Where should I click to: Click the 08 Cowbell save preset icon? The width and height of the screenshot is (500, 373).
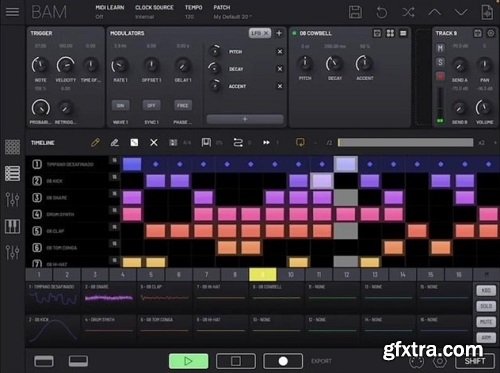377,33
